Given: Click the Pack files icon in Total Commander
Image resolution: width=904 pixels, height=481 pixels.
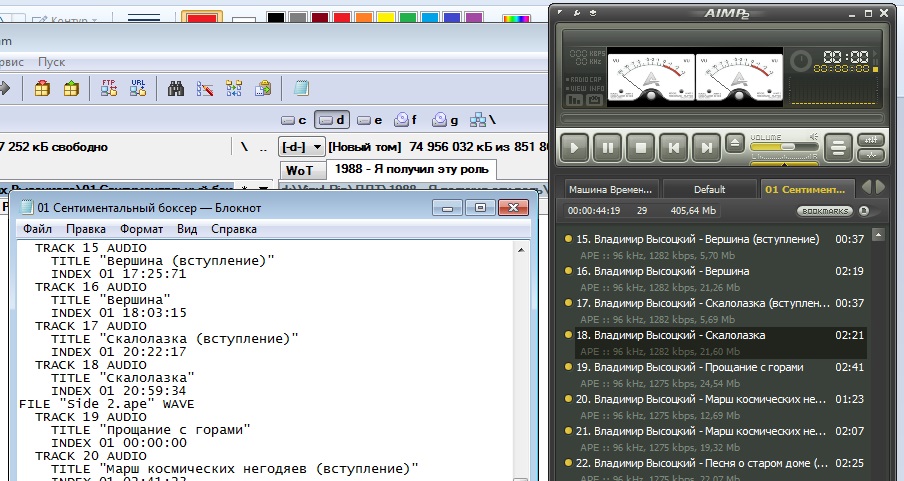Looking at the screenshot, I should coord(42,88).
